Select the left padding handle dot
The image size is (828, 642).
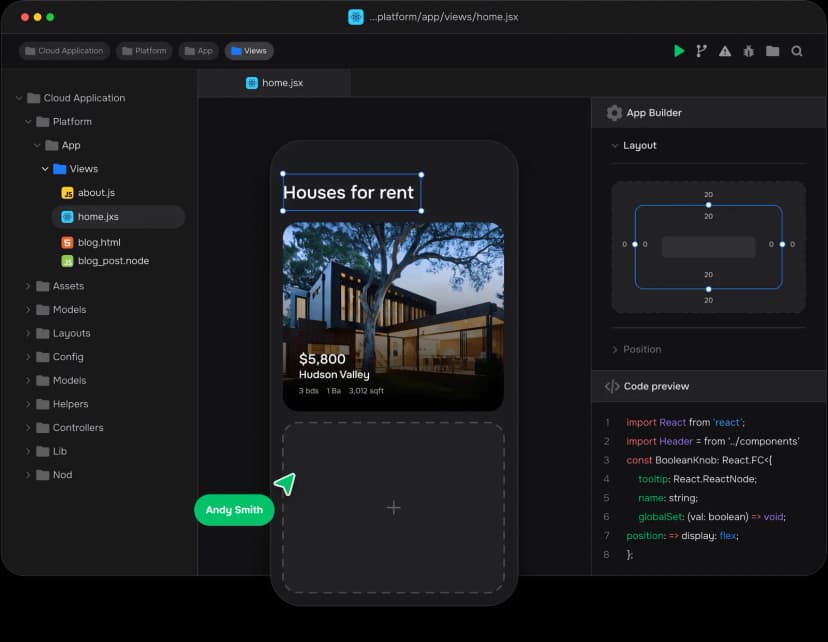[636, 243]
